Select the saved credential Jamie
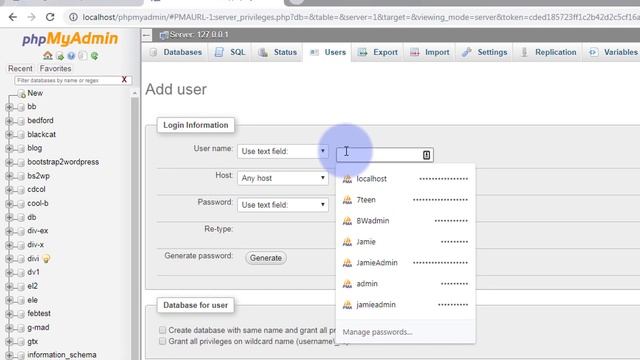 pos(405,242)
